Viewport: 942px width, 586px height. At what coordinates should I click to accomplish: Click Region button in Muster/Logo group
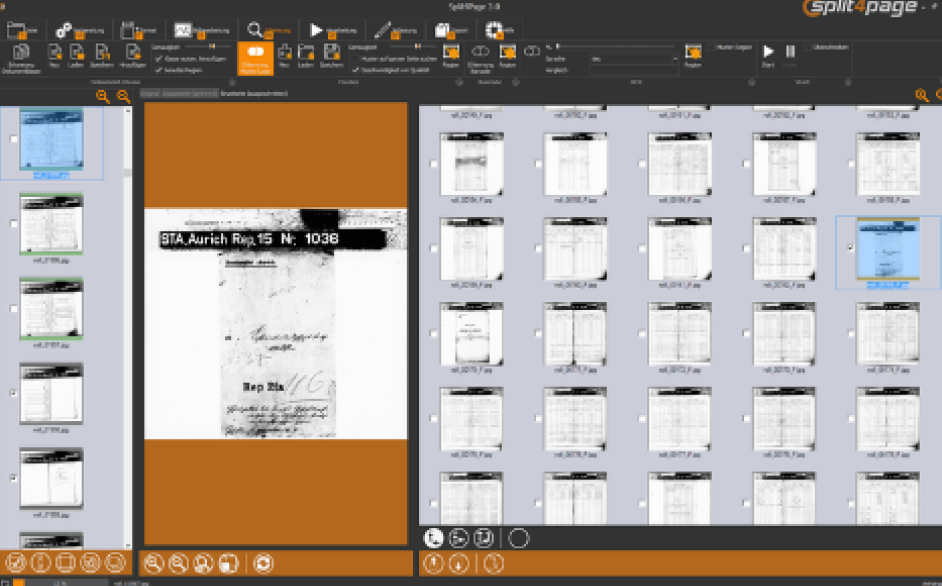pyautogui.click(x=451, y=55)
